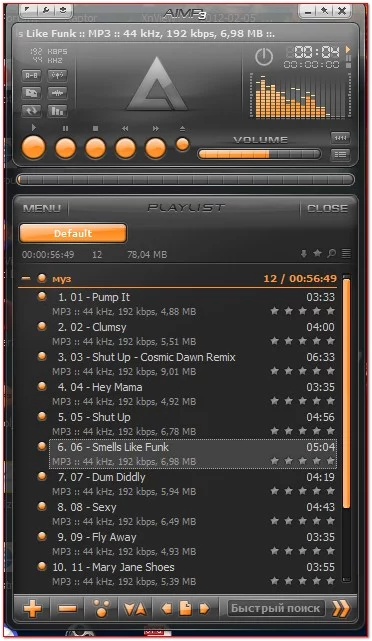Viewport: 372px width, 641px height.
Task: Toggle playlist visibility icon below volume
Action: (340, 155)
